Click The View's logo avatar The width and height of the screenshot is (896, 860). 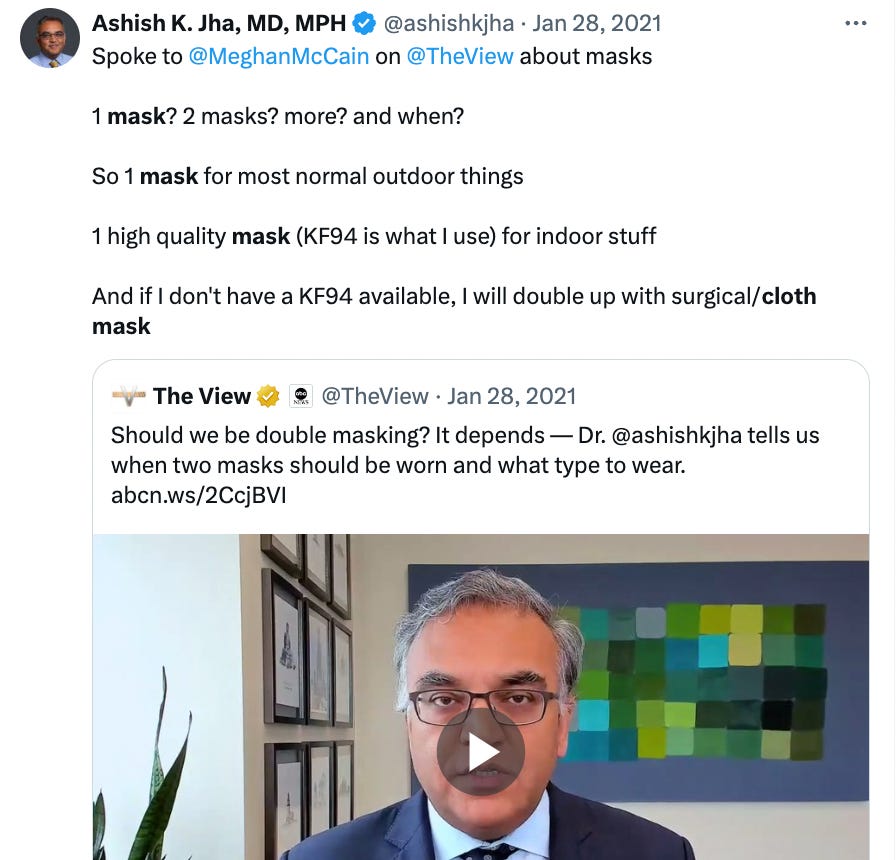tap(129, 396)
